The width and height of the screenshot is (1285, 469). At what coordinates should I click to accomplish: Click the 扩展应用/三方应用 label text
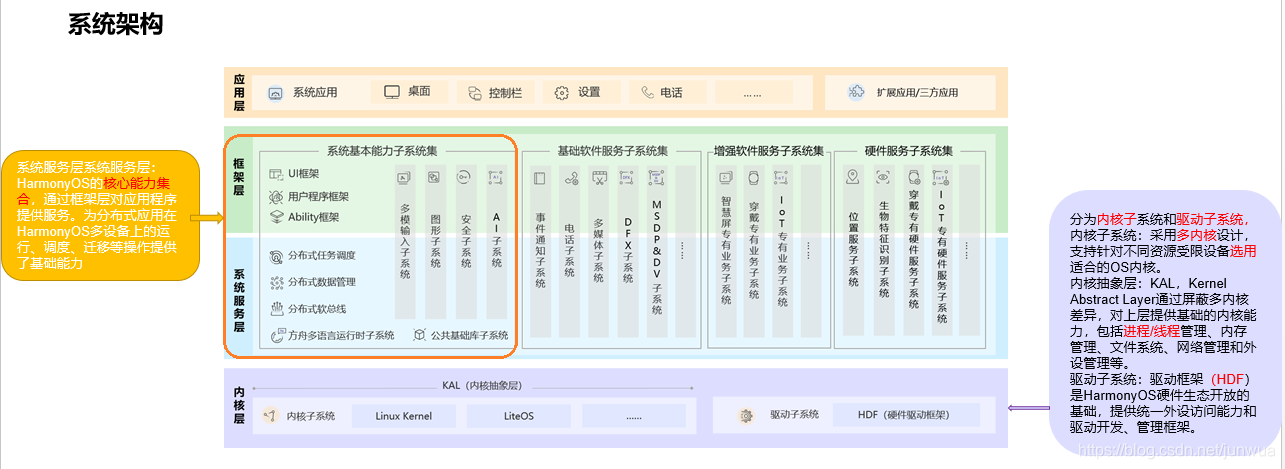pos(917,93)
